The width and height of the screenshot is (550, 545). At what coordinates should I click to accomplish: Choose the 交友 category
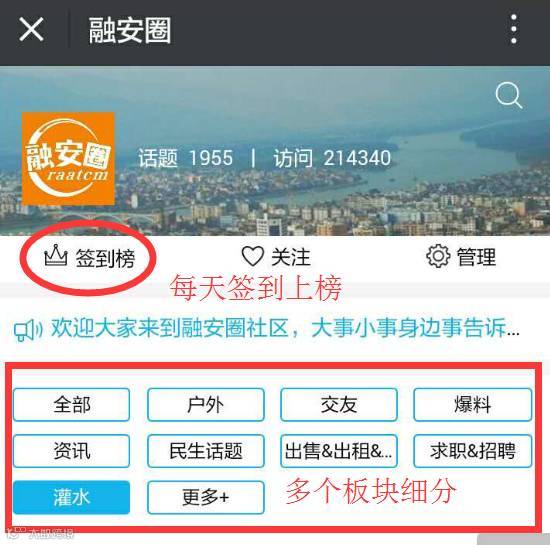pyautogui.click(x=339, y=405)
